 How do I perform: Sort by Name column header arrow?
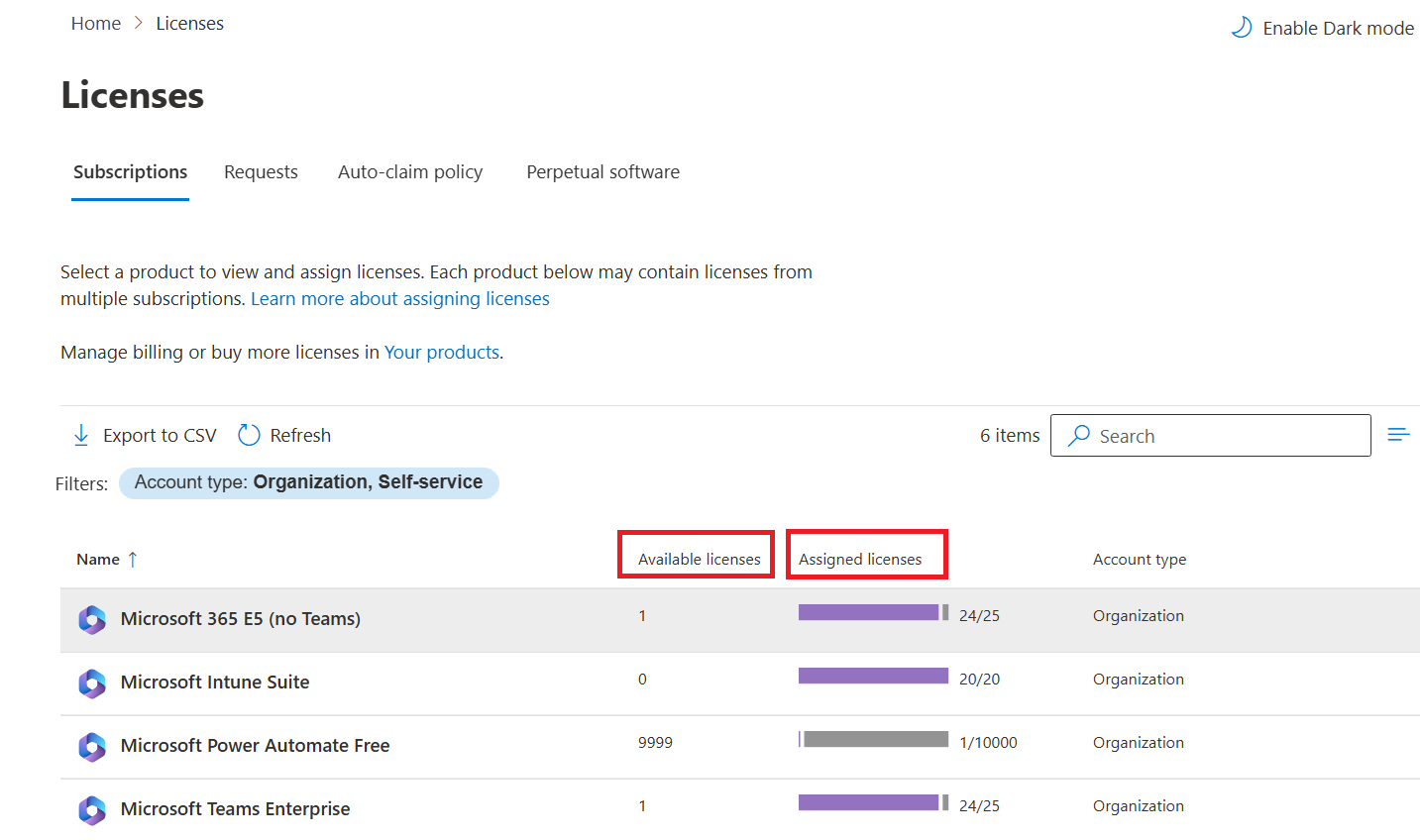133,560
